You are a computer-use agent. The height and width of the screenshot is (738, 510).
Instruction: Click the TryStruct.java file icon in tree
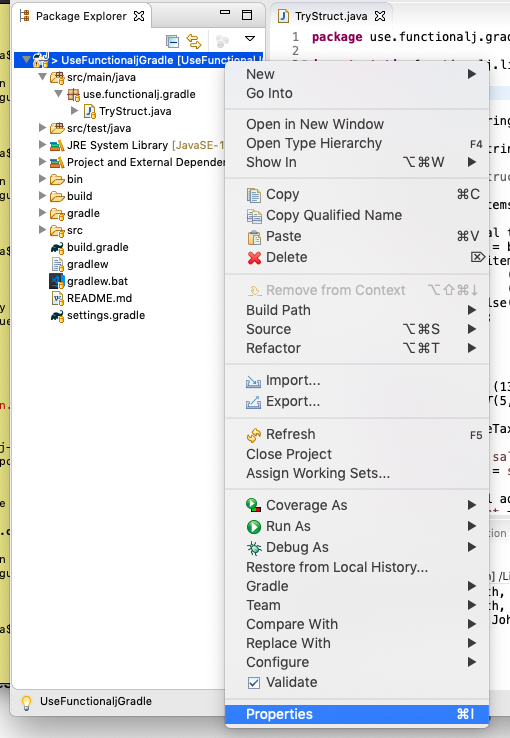pos(90,111)
